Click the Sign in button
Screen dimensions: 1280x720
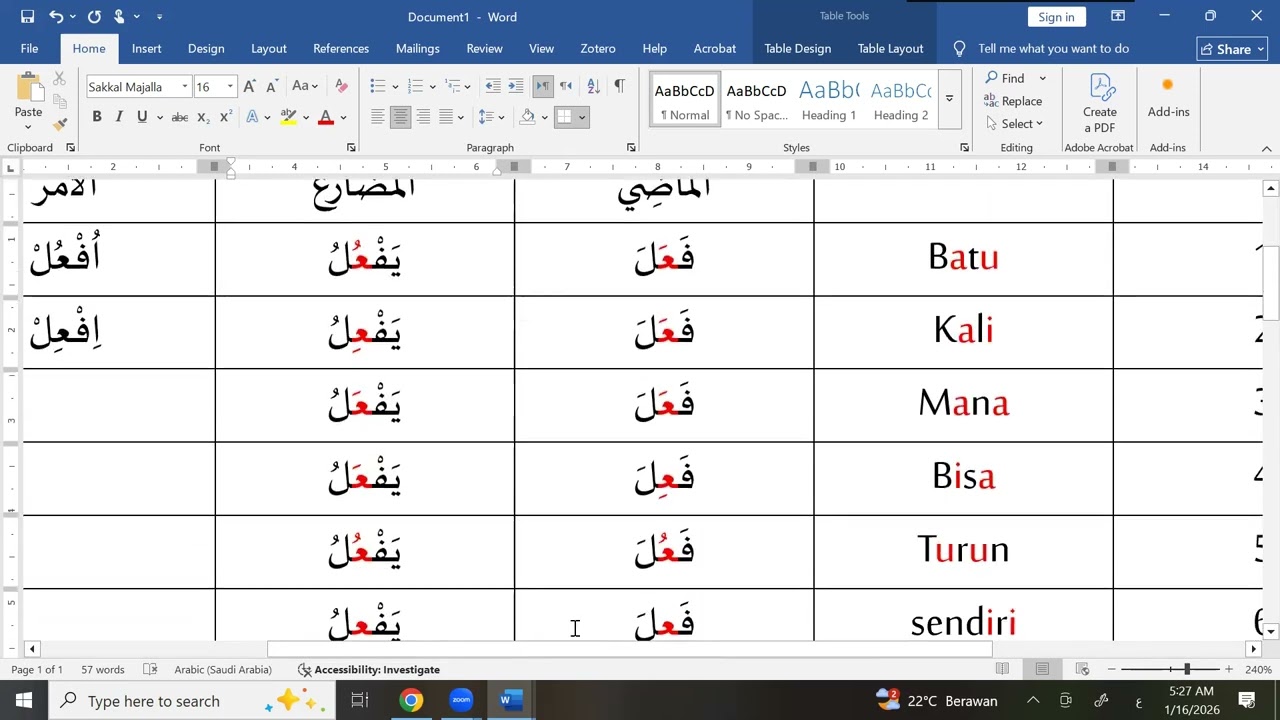(x=1056, y=16)
